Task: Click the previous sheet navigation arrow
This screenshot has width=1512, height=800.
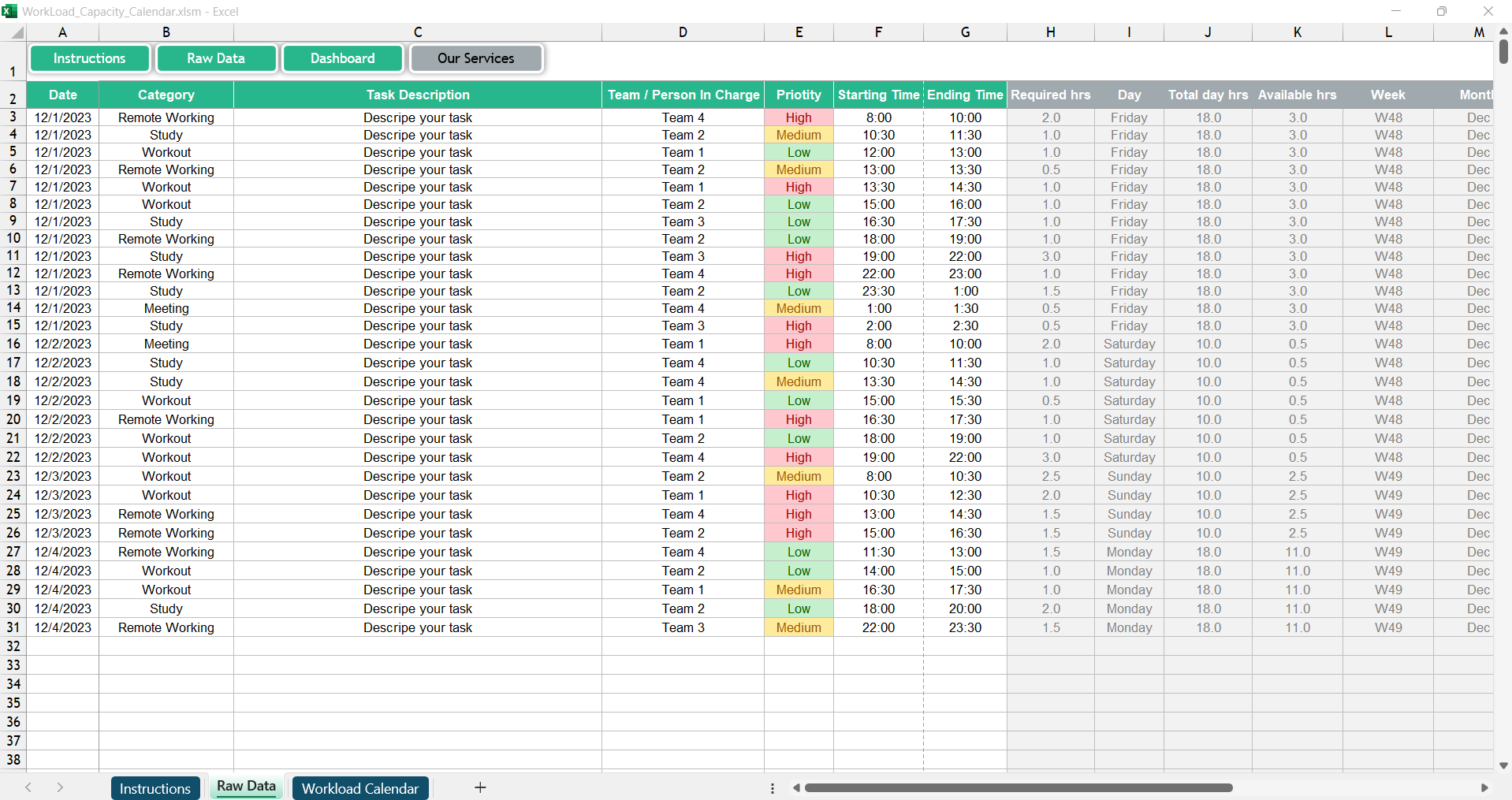Action: point(28,787)
